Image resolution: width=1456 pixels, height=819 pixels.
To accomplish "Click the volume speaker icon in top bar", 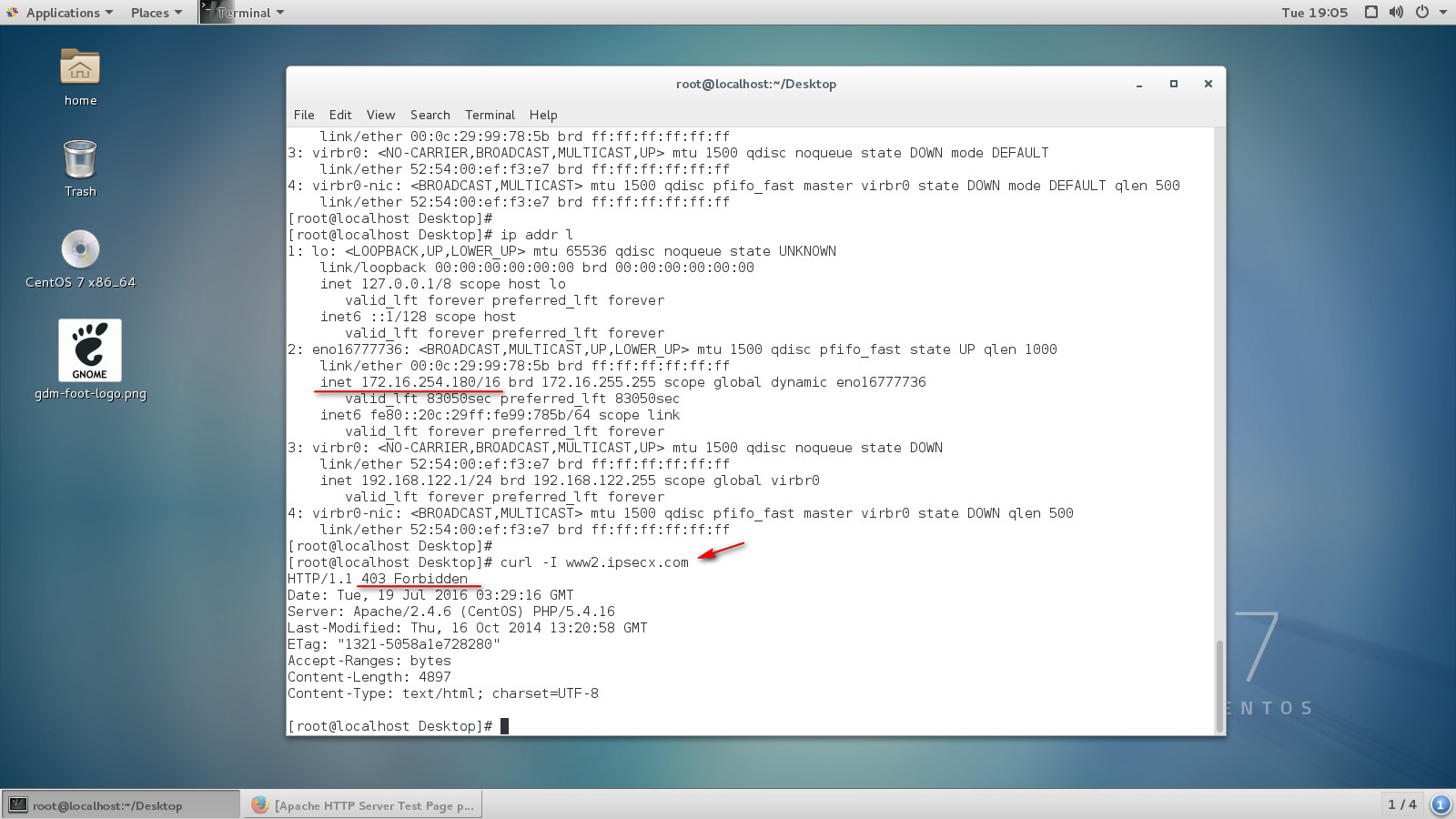I will click(1396, 12).
